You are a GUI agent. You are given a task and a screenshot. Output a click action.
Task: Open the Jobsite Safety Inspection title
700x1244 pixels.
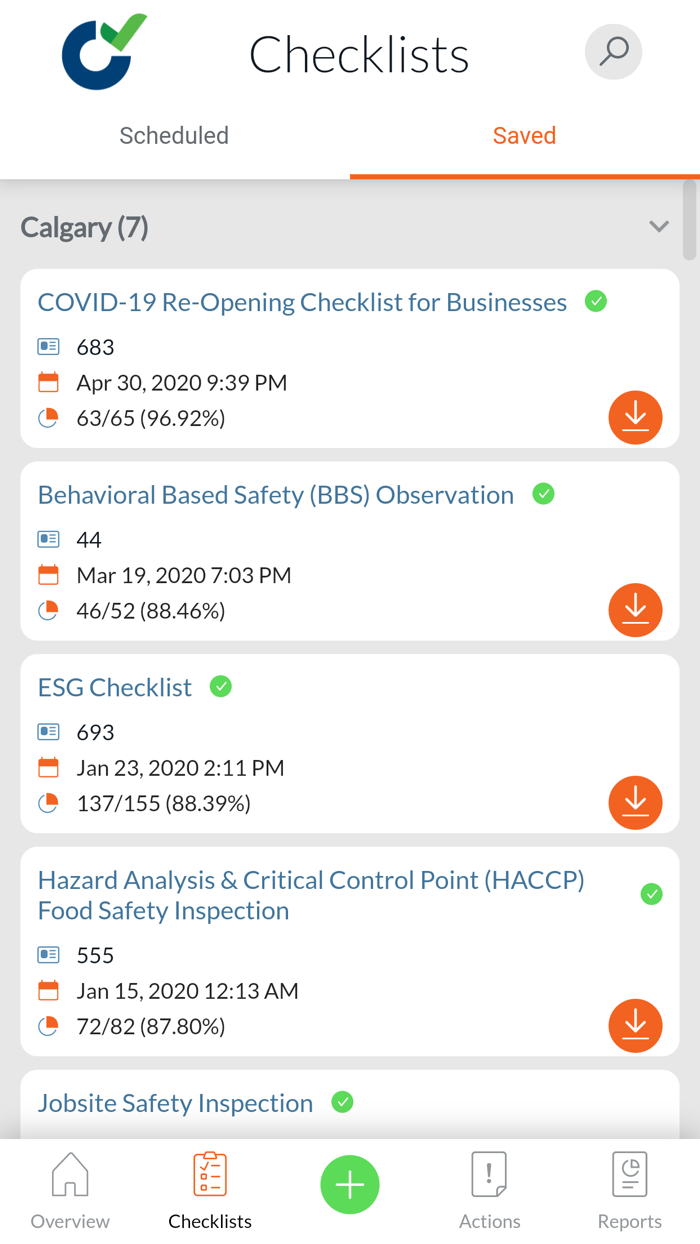175,1103
